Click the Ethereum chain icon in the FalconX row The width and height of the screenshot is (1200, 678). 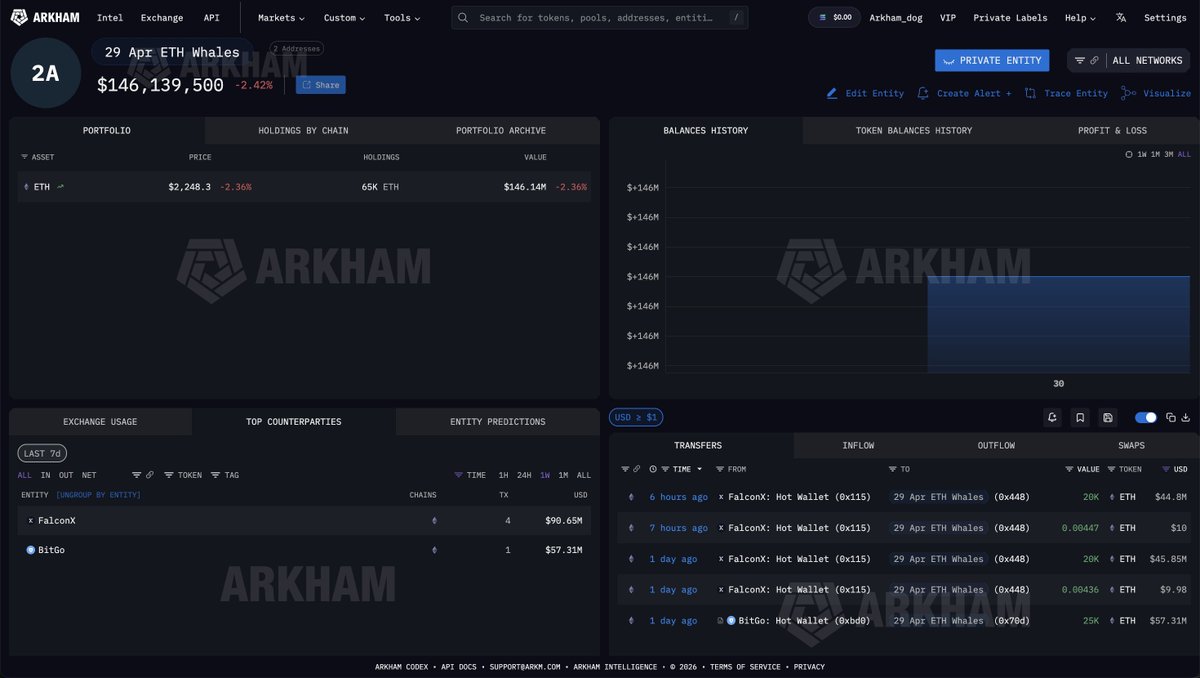(x=433, y=521)
